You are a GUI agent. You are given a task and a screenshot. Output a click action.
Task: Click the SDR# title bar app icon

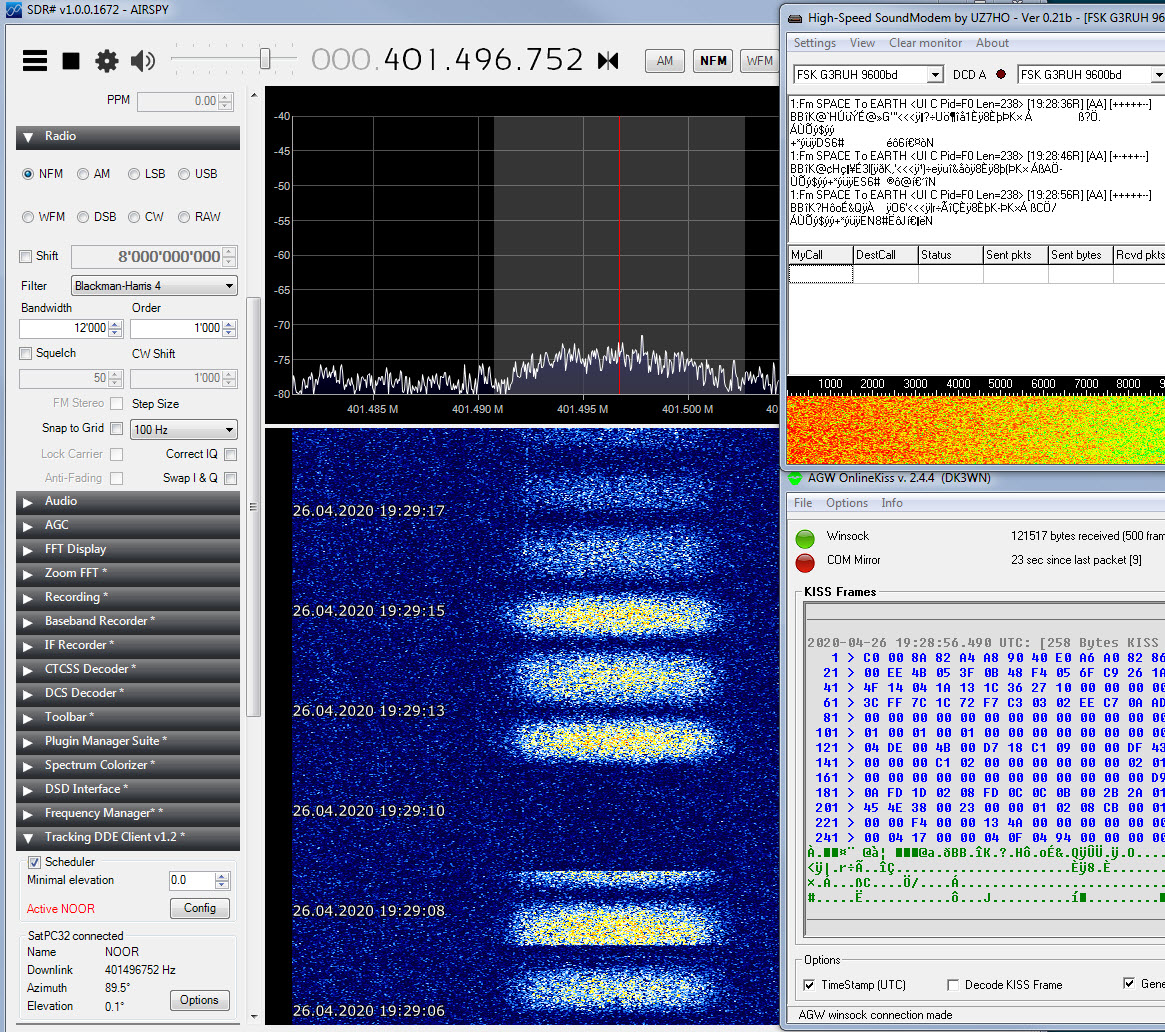pos(13,10)
